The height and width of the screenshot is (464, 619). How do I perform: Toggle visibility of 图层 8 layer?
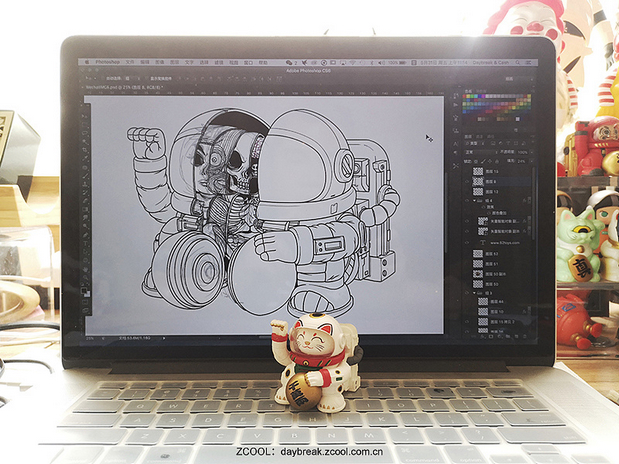pyautogui.click(x=467, y=181)
